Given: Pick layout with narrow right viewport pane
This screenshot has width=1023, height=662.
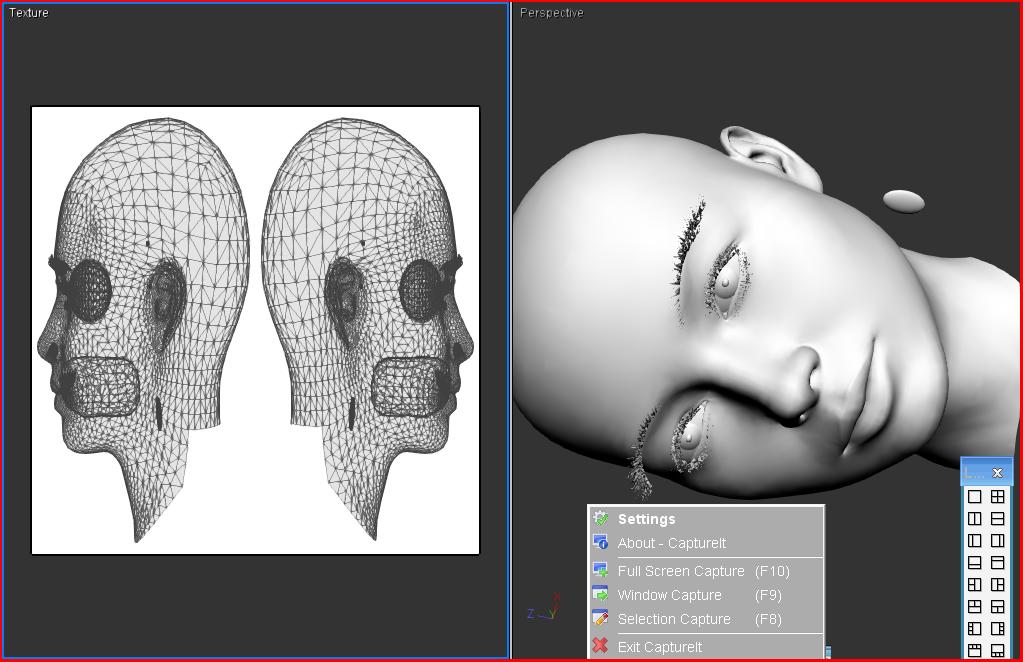Looking at the screenshot, I should [x=997, y=540].
